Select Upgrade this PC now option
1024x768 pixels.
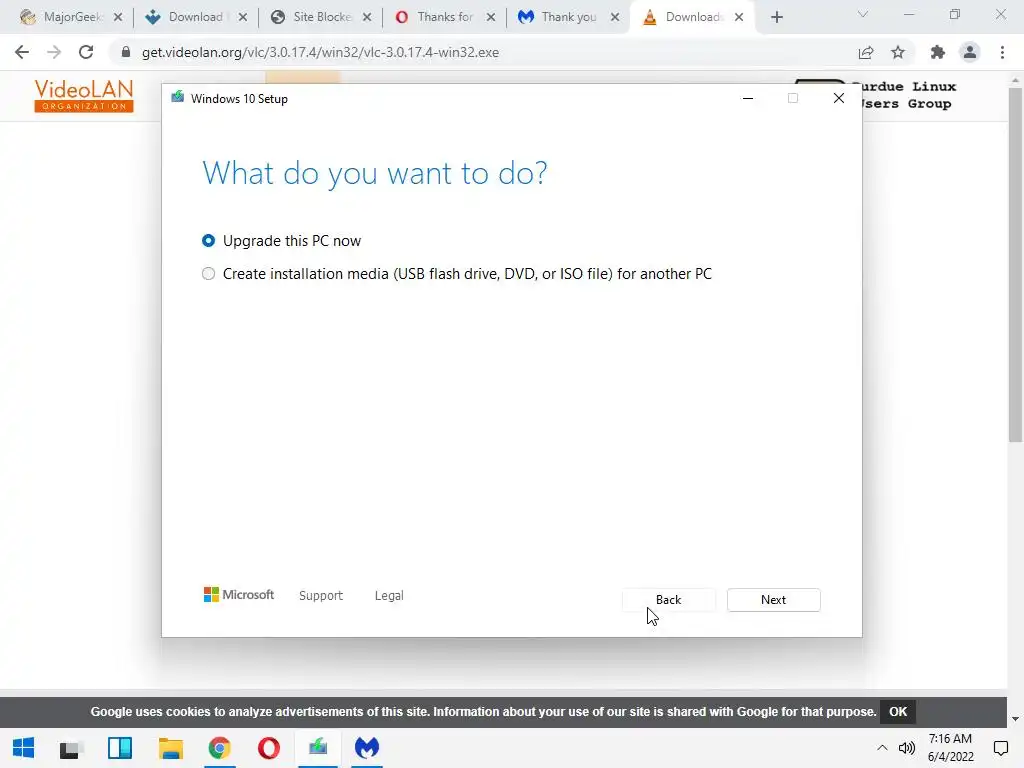[x=281, y=241]
